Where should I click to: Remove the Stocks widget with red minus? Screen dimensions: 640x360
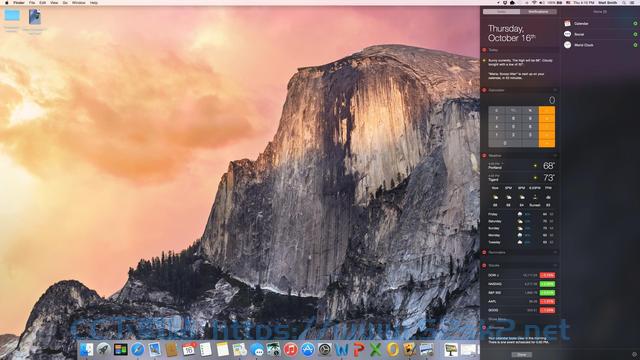[484, 265]
